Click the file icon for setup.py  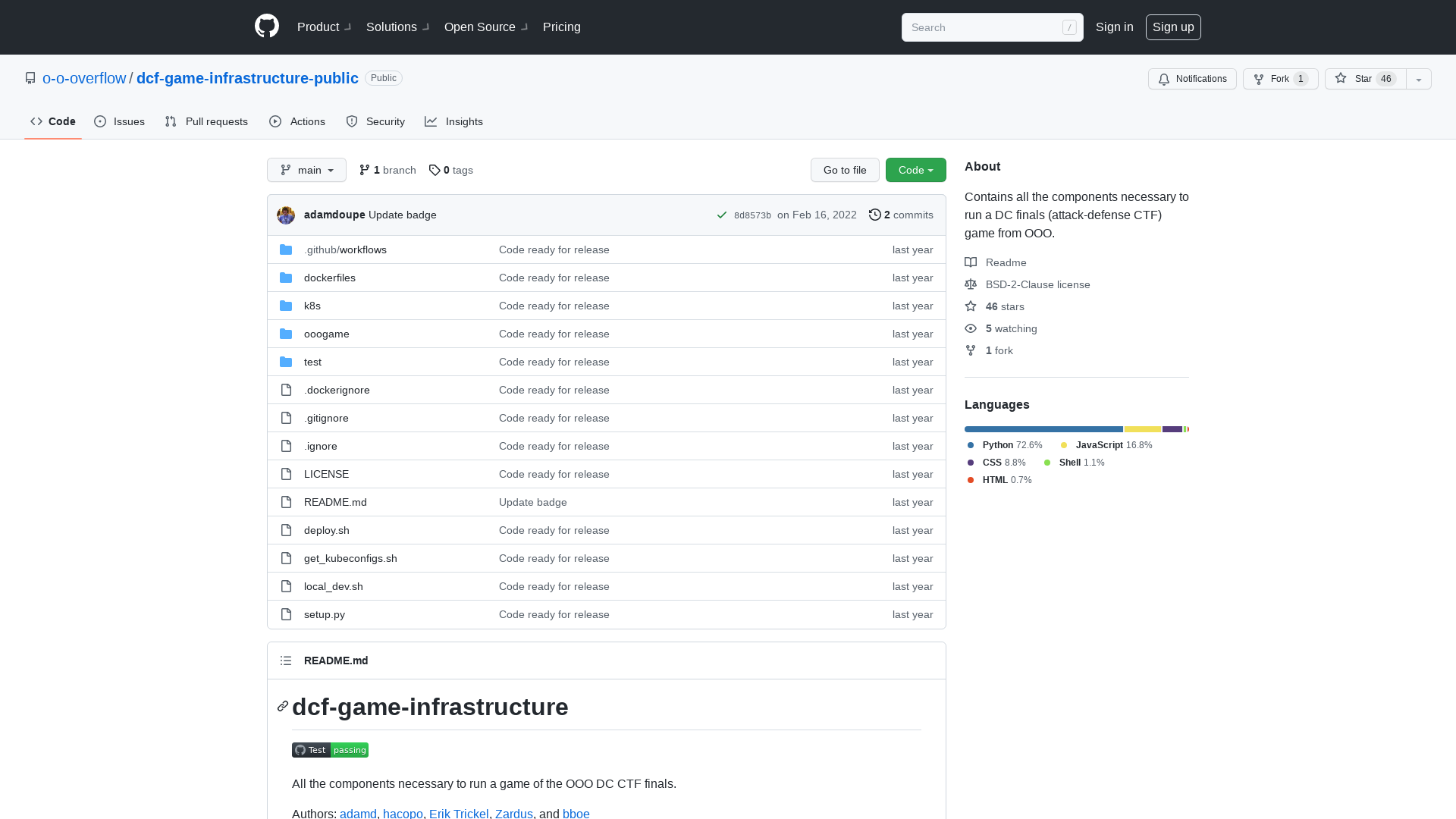click(286, 614)
